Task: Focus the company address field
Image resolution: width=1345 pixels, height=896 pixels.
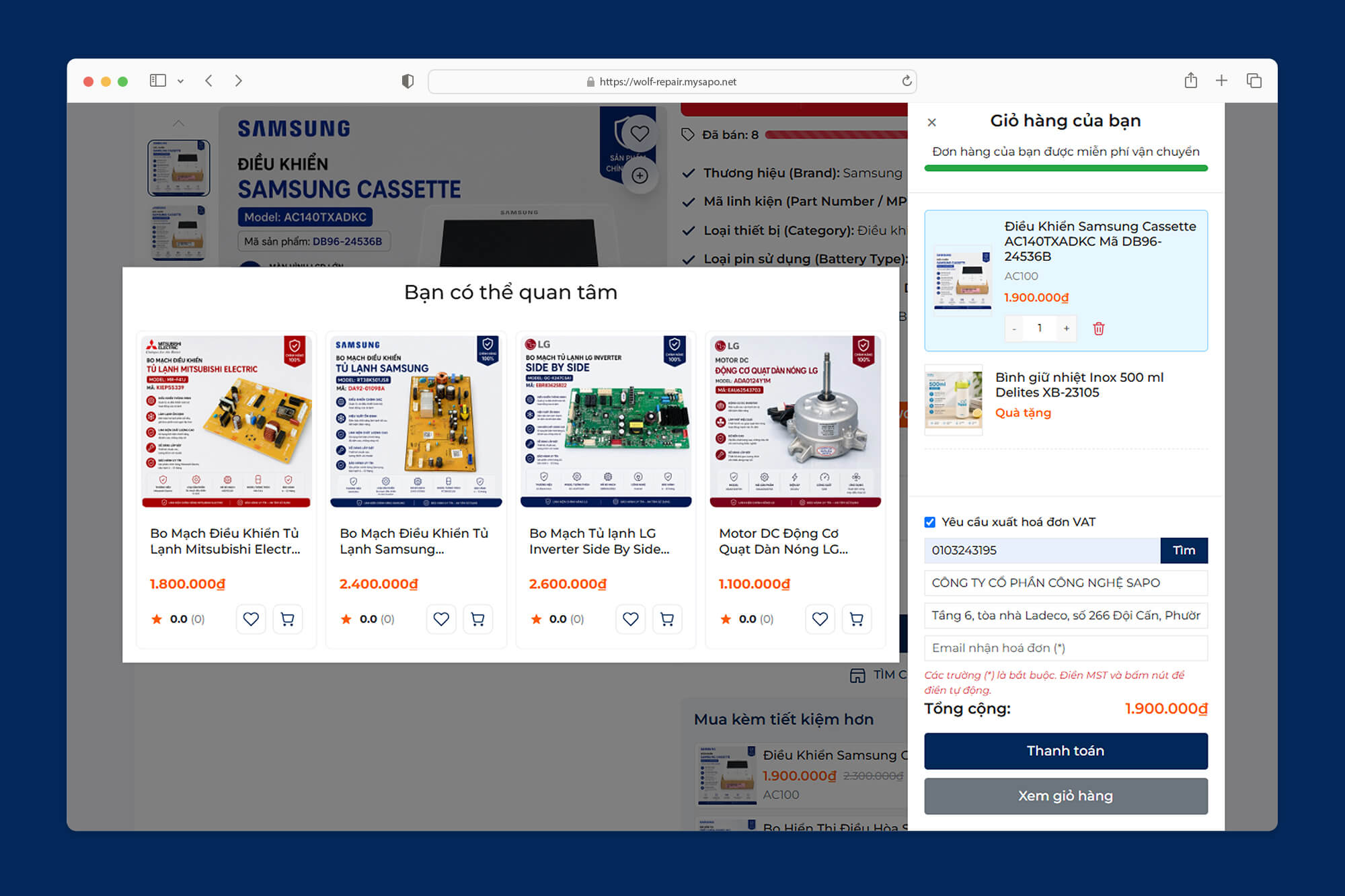Action: click(x=1066, y=616)
